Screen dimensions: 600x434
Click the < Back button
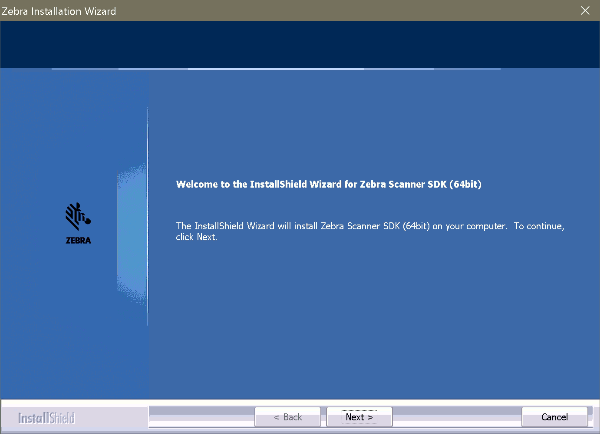tap(287, 417)
